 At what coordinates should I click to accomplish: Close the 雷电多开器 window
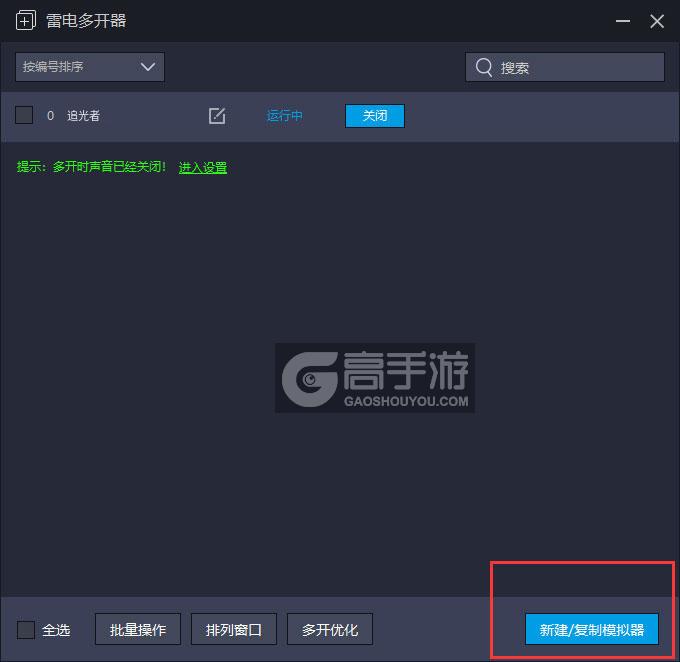click(657, 21)
